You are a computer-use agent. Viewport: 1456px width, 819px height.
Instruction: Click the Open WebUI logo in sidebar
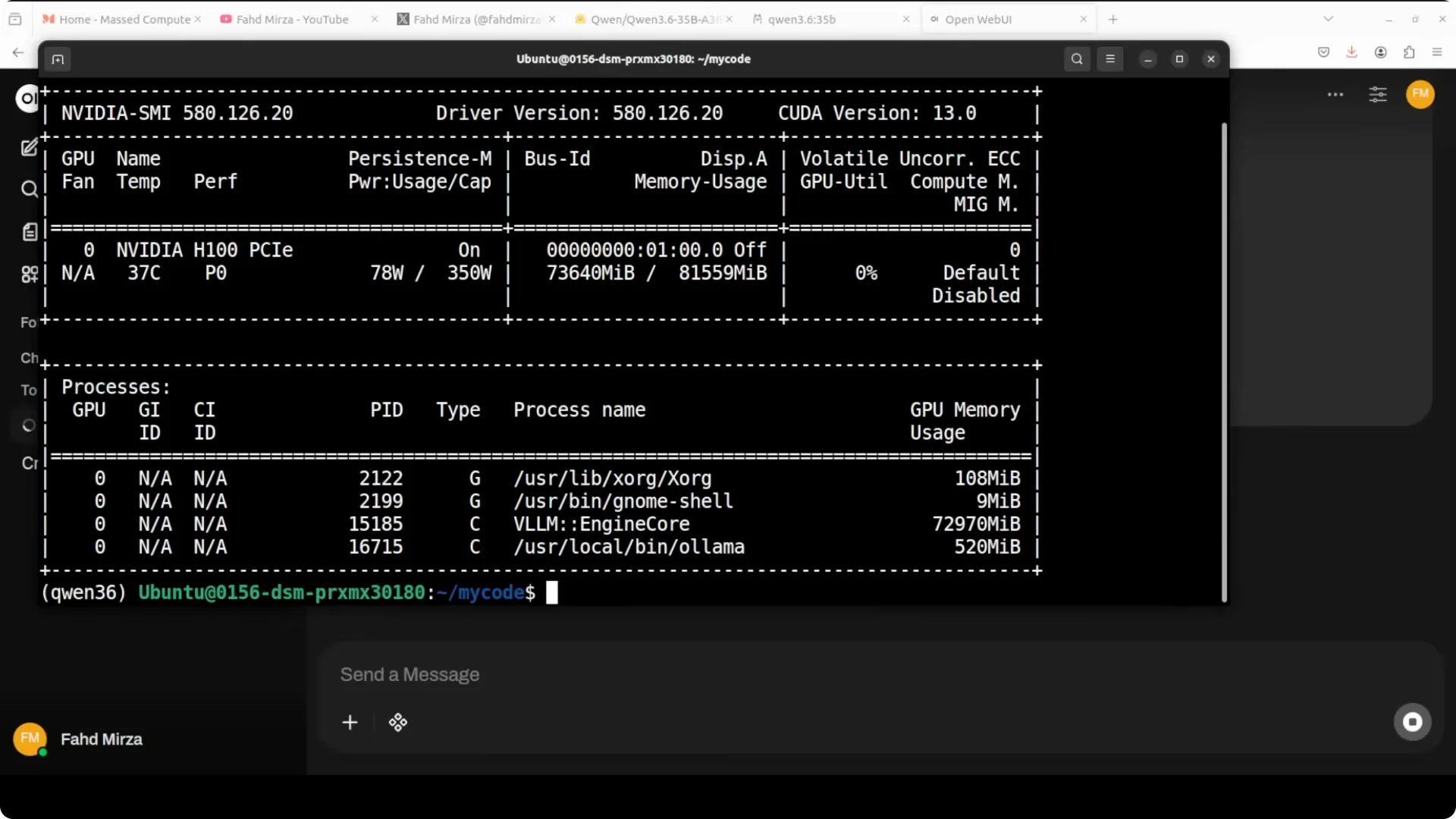point(27,99)
